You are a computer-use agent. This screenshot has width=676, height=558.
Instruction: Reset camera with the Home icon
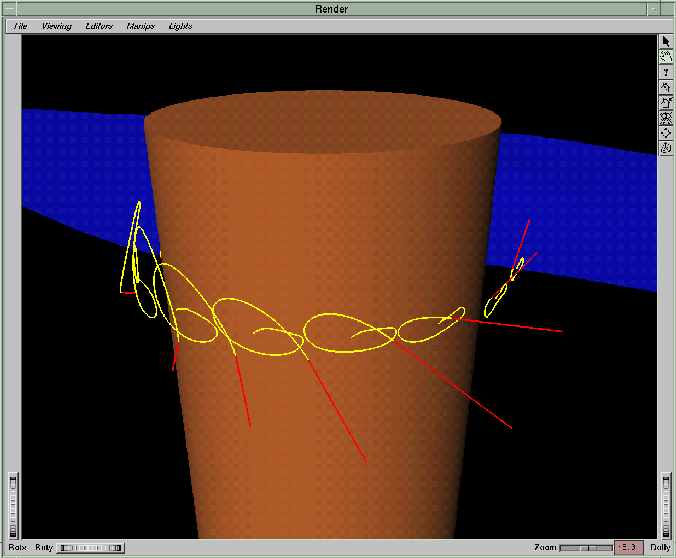(x=666, y=87)
